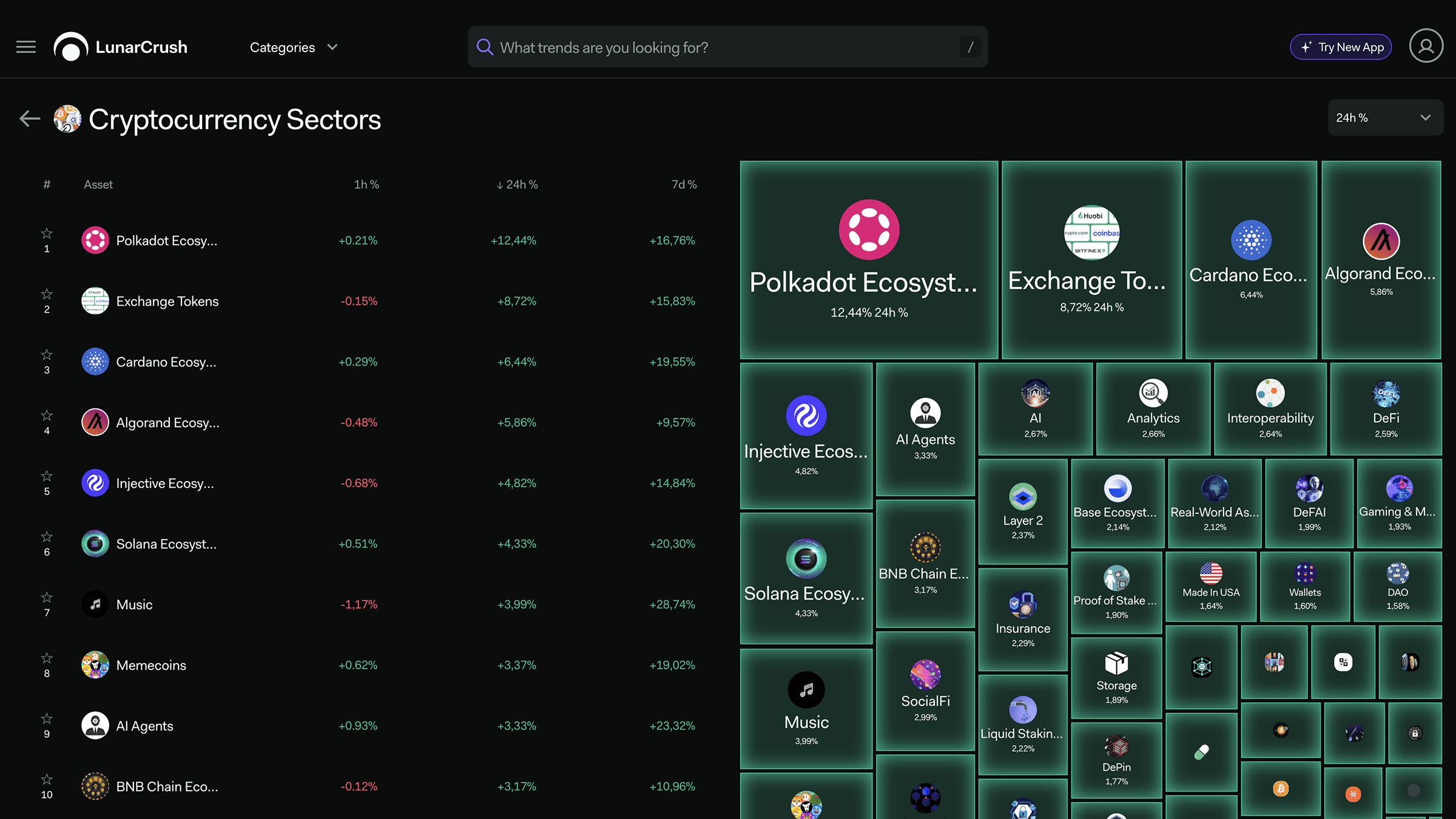Click the Layer 2 tile icon

point(1023,497)
